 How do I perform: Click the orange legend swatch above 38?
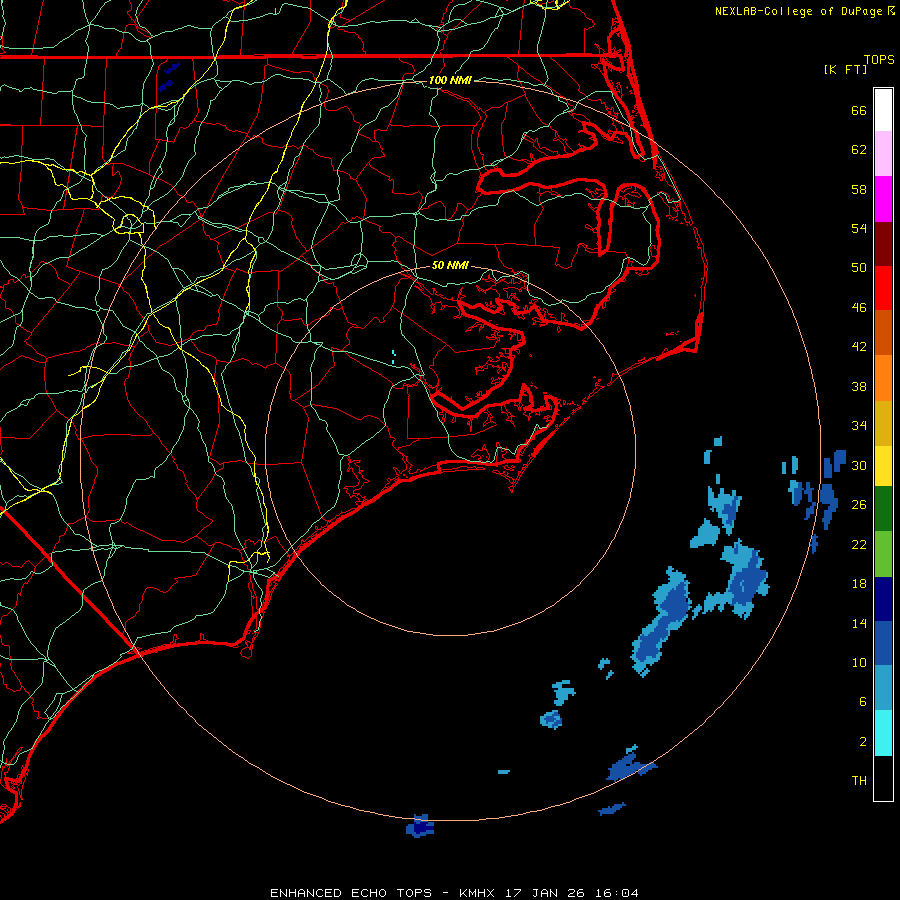point(883,378)
